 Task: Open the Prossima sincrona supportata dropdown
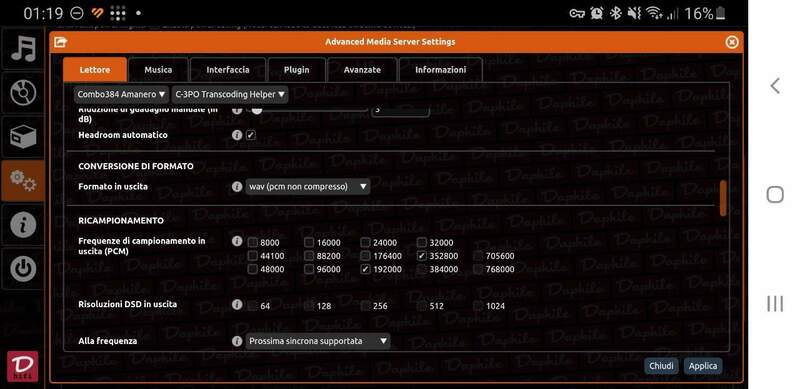[318, 341]
